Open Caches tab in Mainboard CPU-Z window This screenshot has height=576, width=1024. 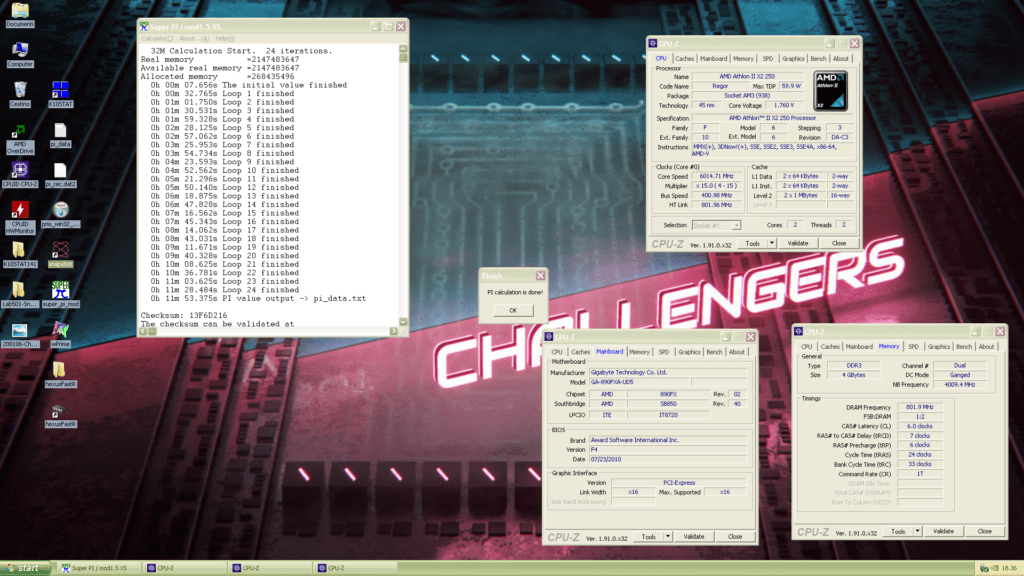coord(581,352)
